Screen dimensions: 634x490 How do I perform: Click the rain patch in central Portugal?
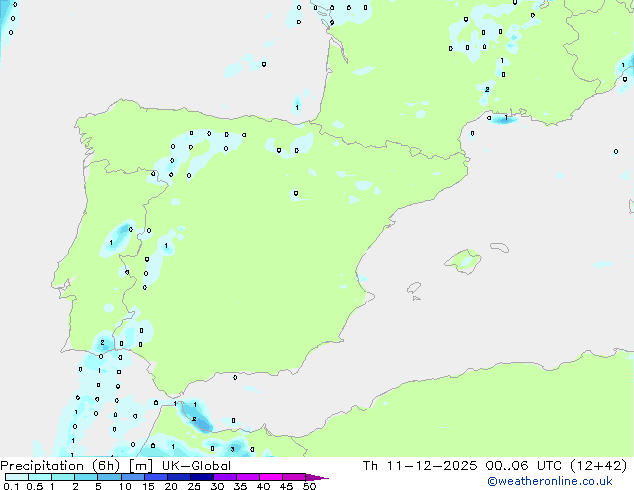point(121,235)
